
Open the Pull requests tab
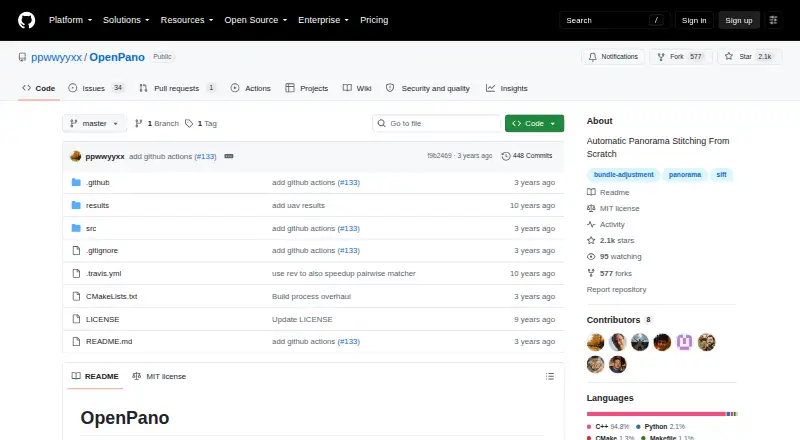tap(177, 88)
